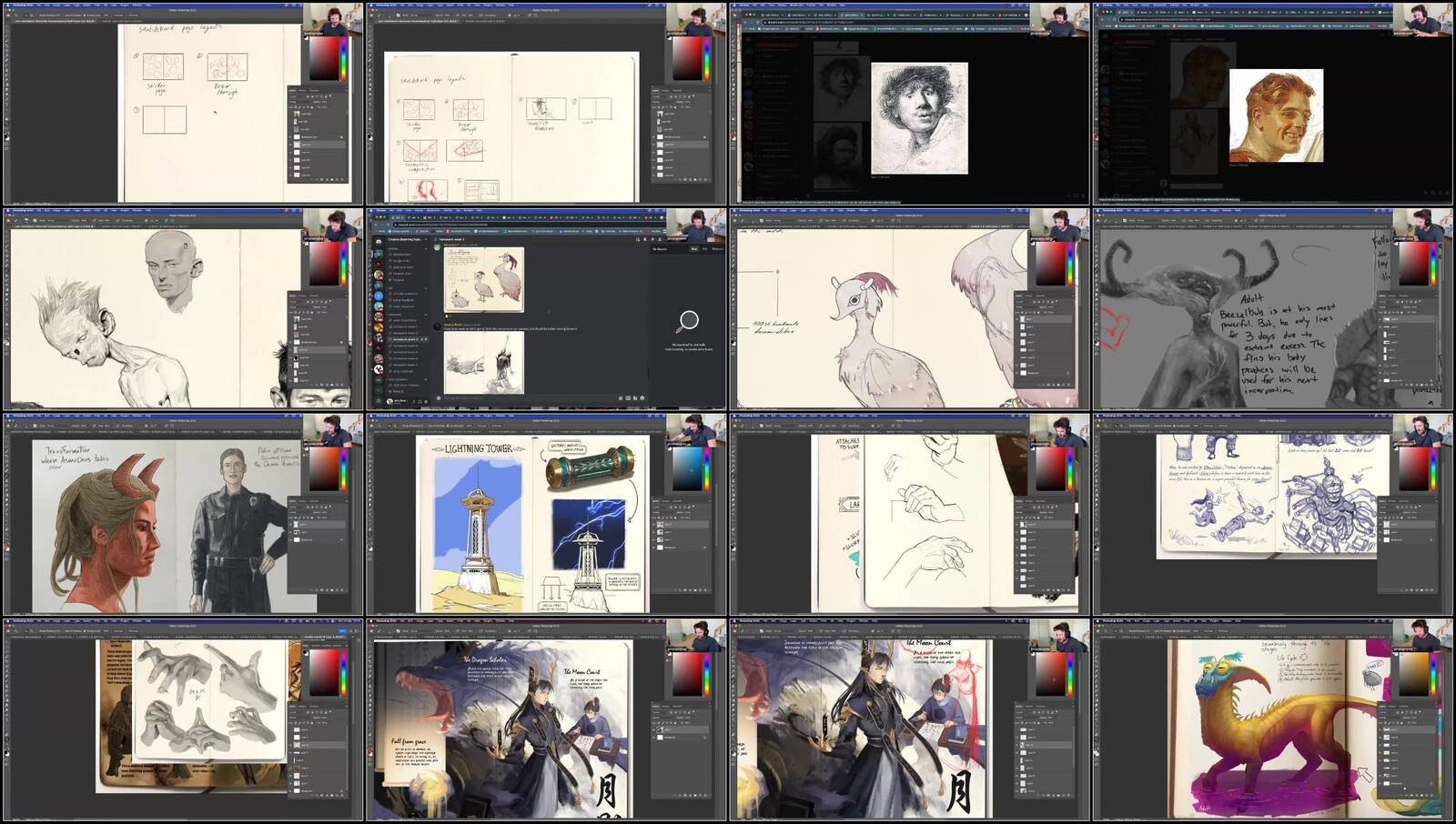
Task: Open the Lightning Tower sketchbook frame
Action: point(546,515)
